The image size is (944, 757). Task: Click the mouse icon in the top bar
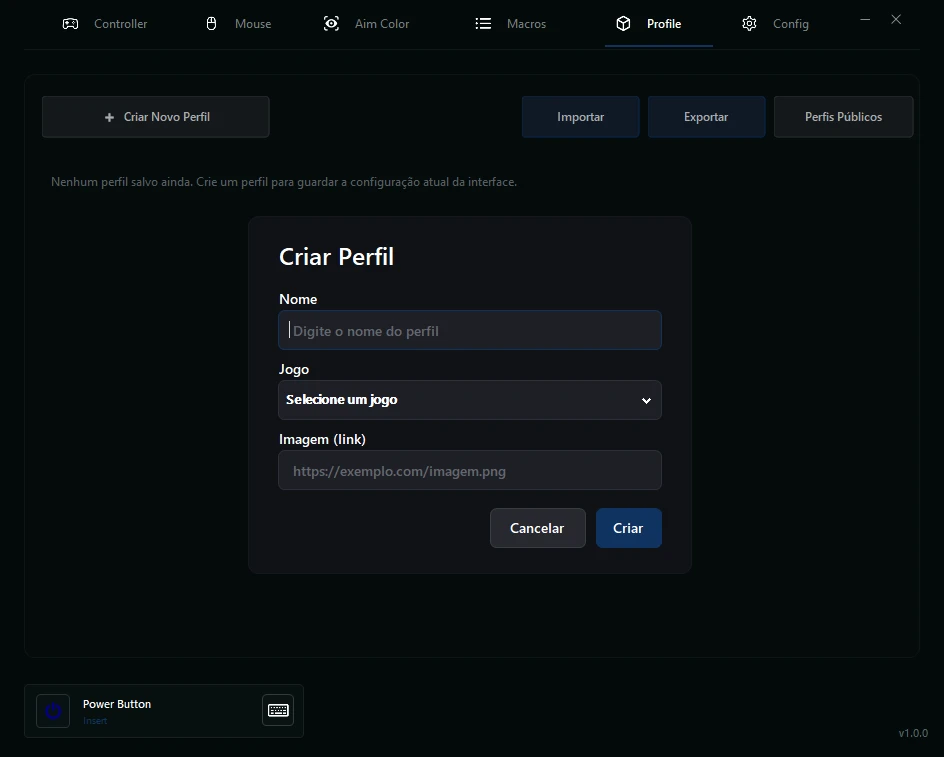point(211,24)
